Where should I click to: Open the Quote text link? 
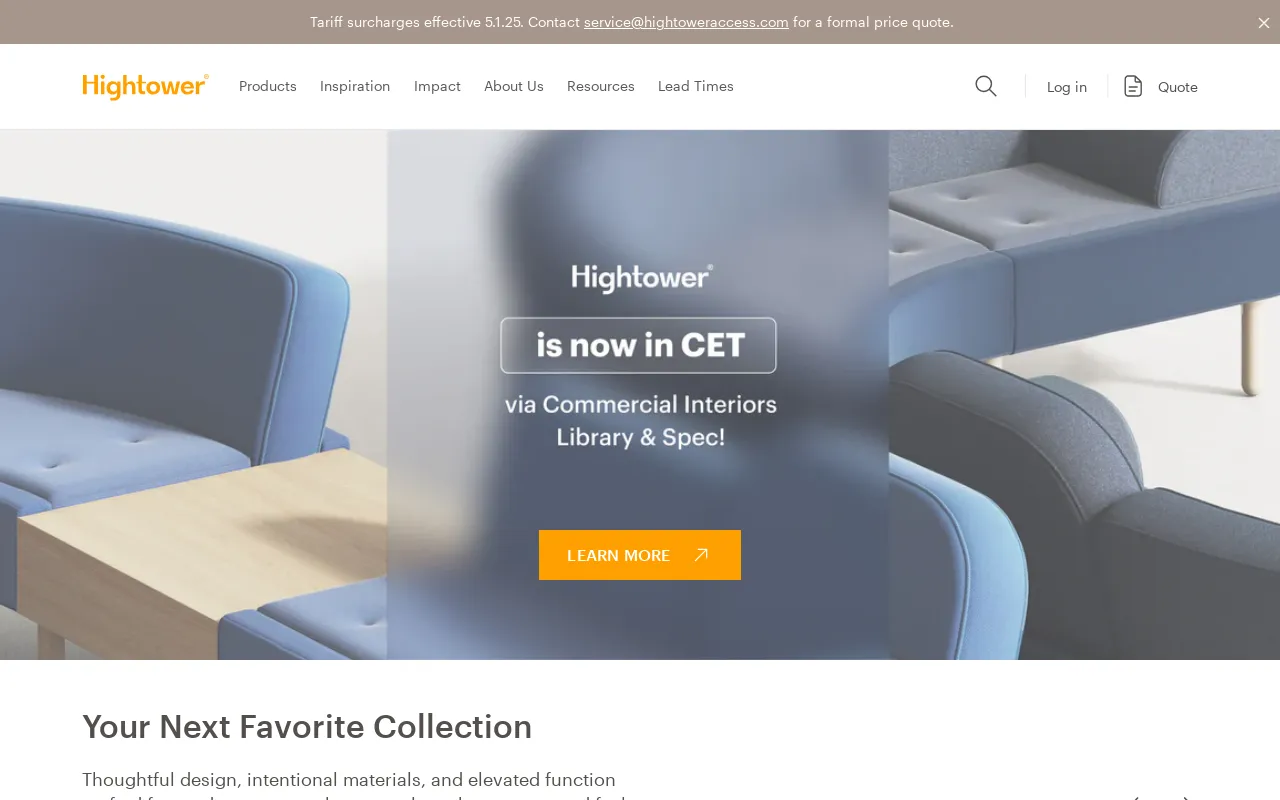[1178, 87]
